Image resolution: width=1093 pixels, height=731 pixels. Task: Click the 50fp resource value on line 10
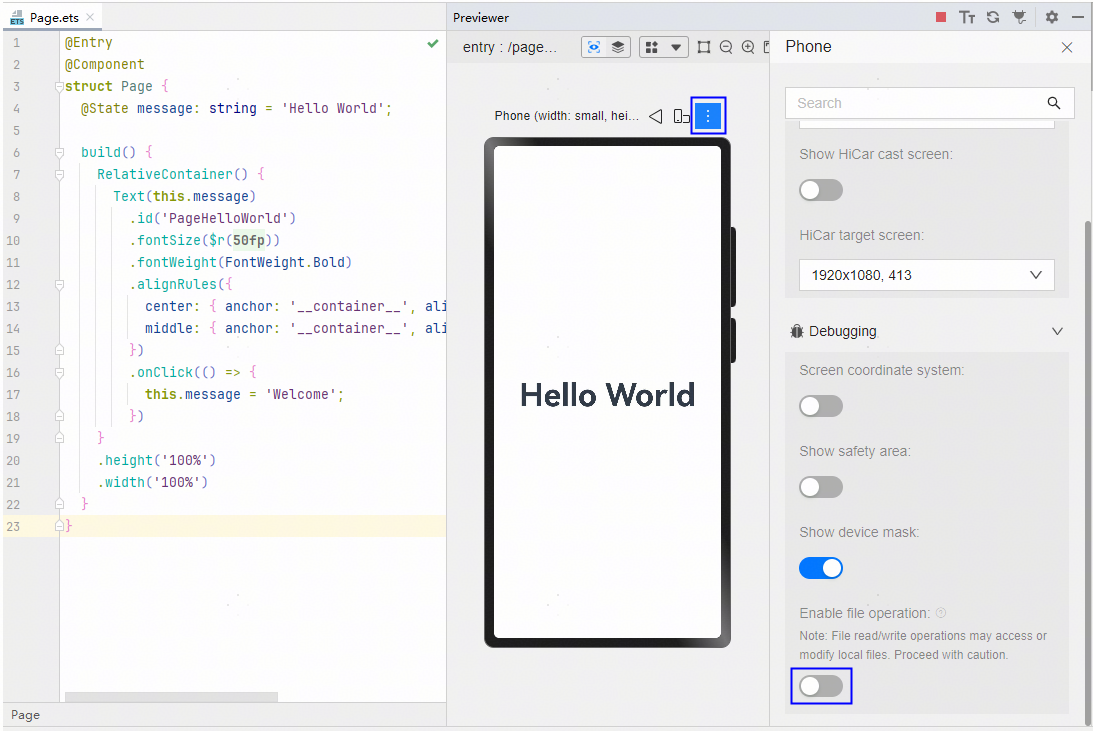249,240
